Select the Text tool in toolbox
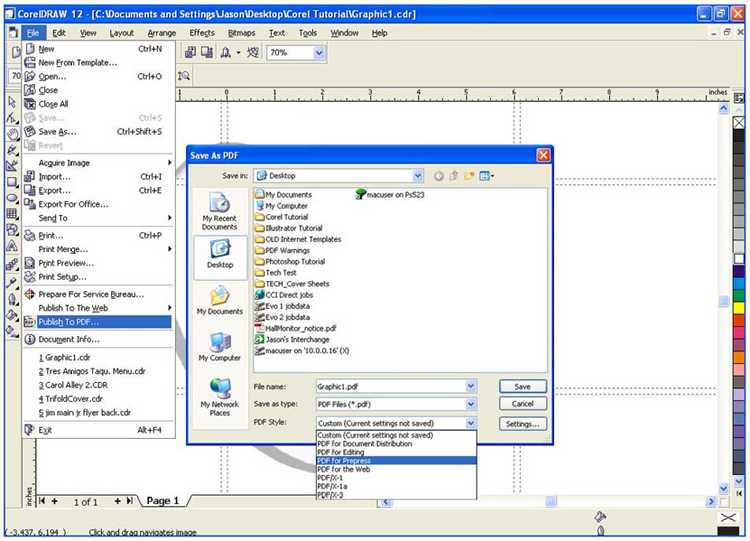This screenshot has width=750, height=541. point(12,246)
